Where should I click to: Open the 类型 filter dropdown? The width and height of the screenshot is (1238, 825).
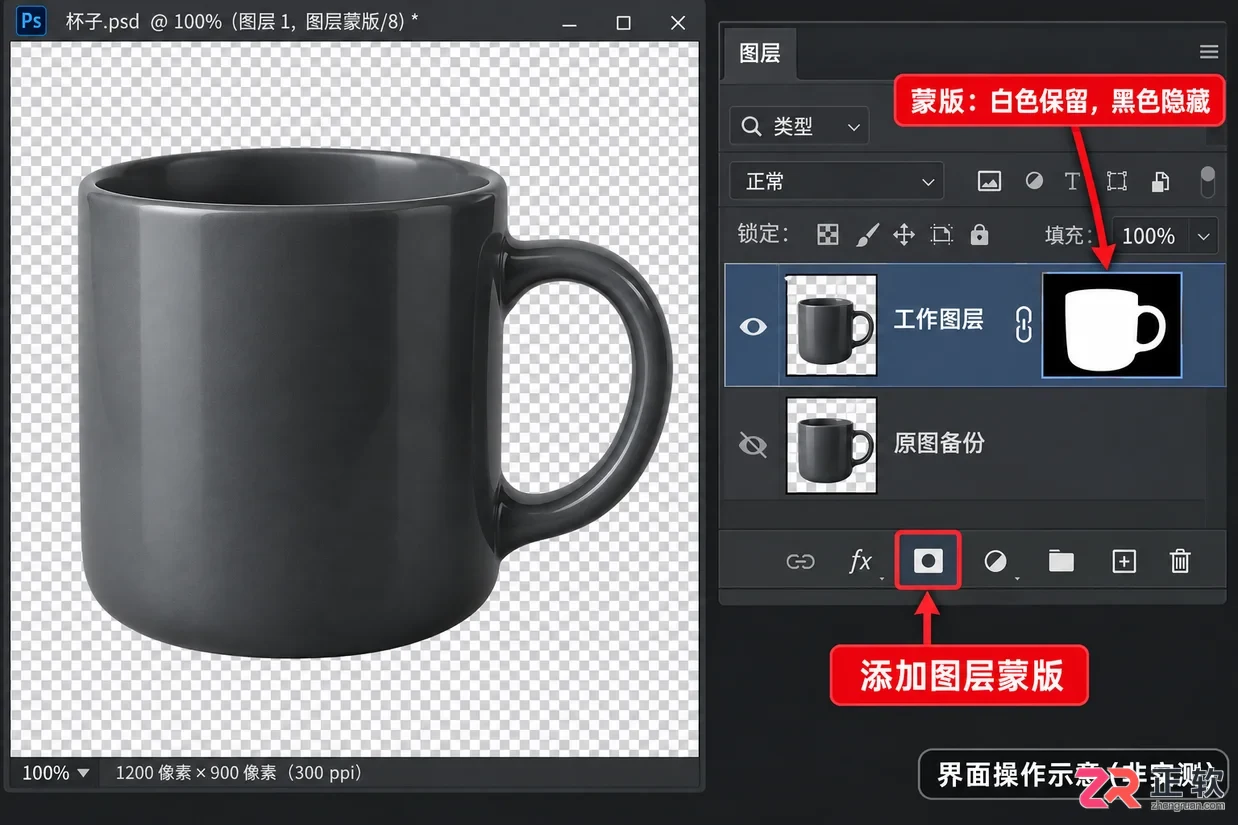click(799, 127)
